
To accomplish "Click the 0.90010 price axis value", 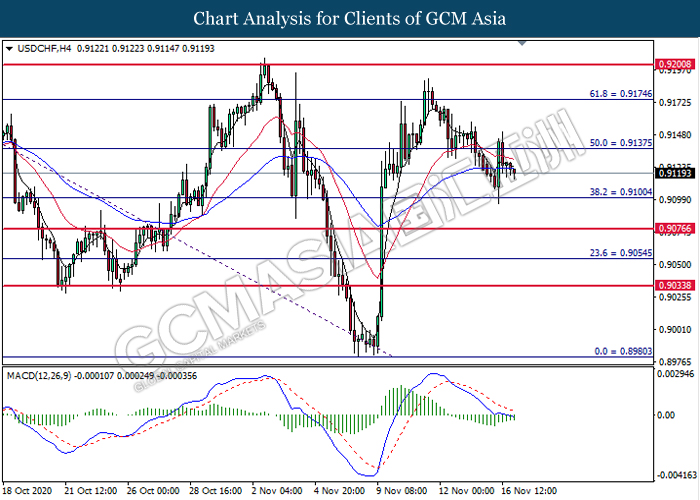I will point(675,329).
